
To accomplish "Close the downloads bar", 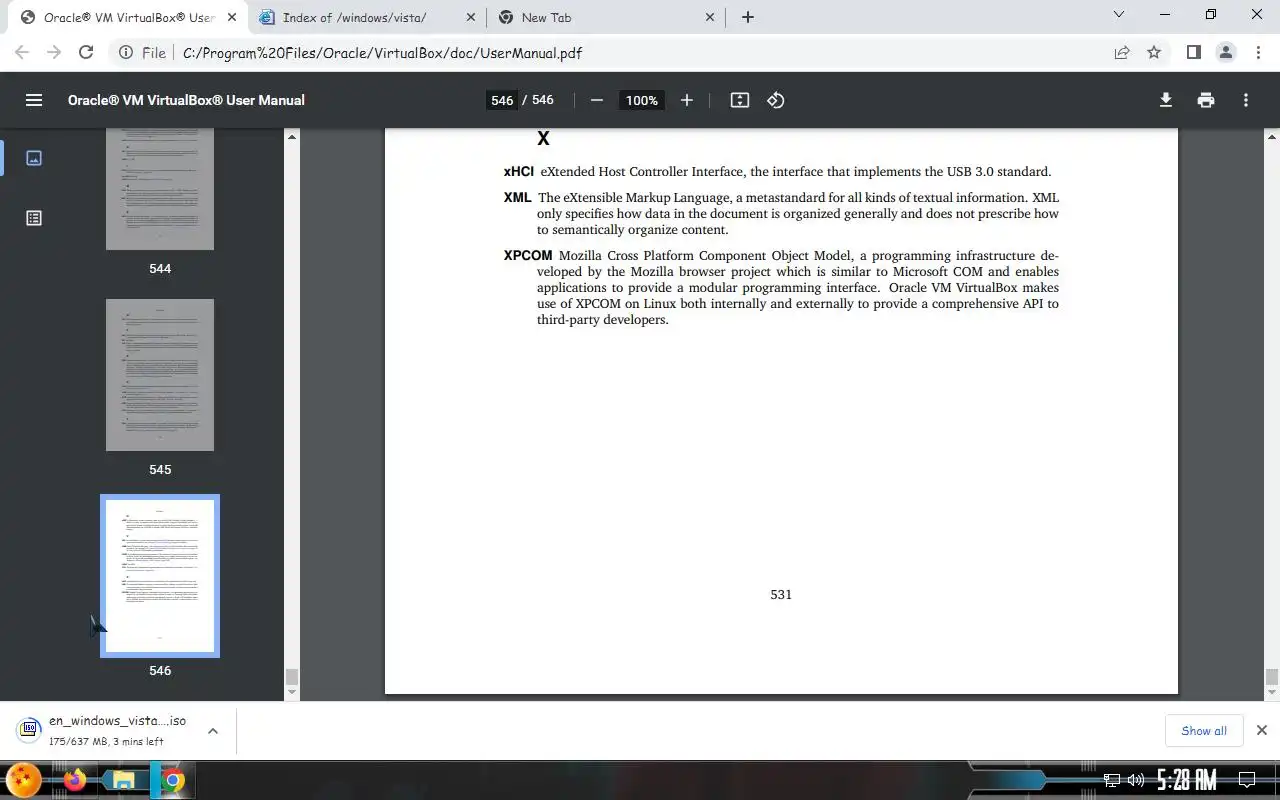I will point(1262,731).
